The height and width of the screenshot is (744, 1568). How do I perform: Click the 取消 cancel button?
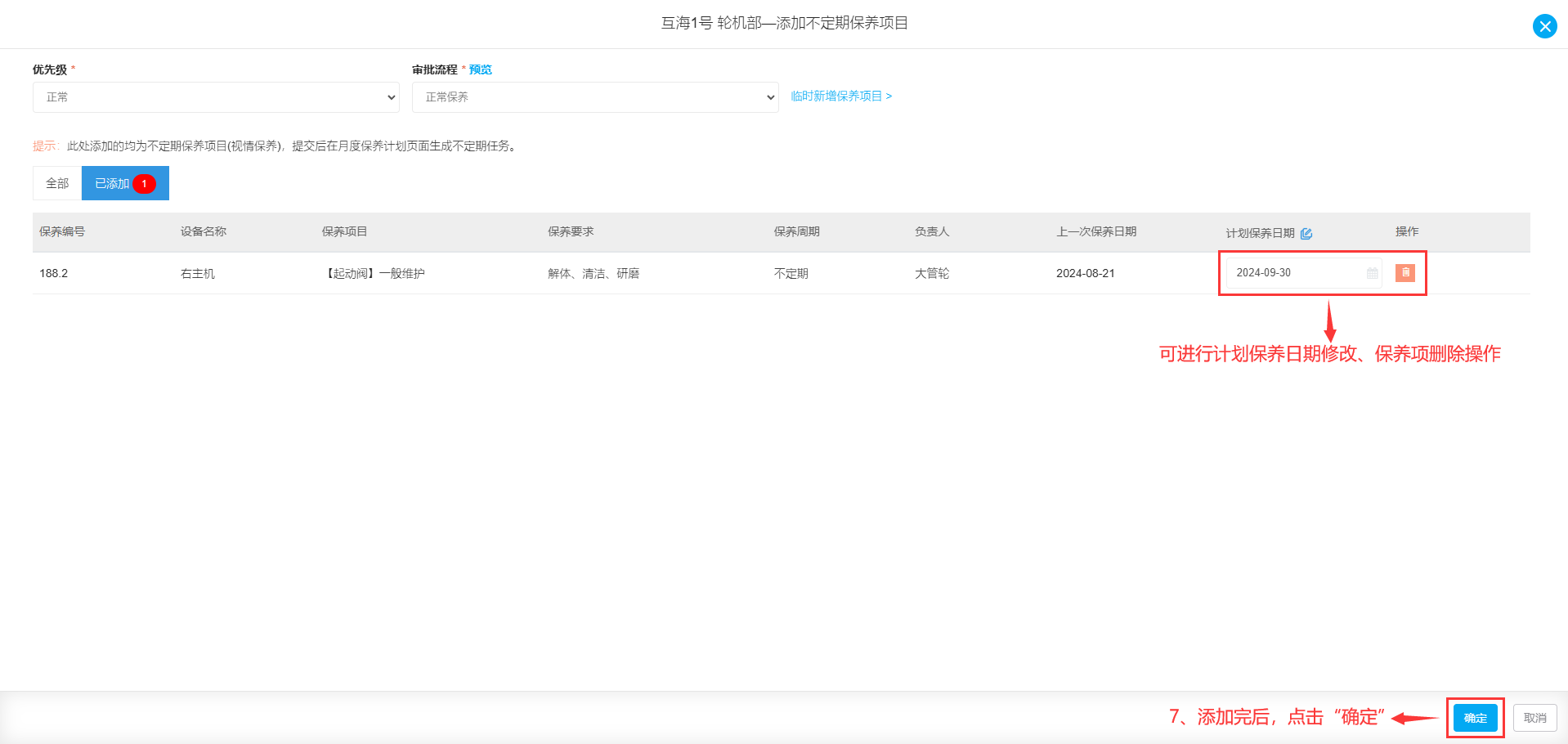[x=1535, y=718]
